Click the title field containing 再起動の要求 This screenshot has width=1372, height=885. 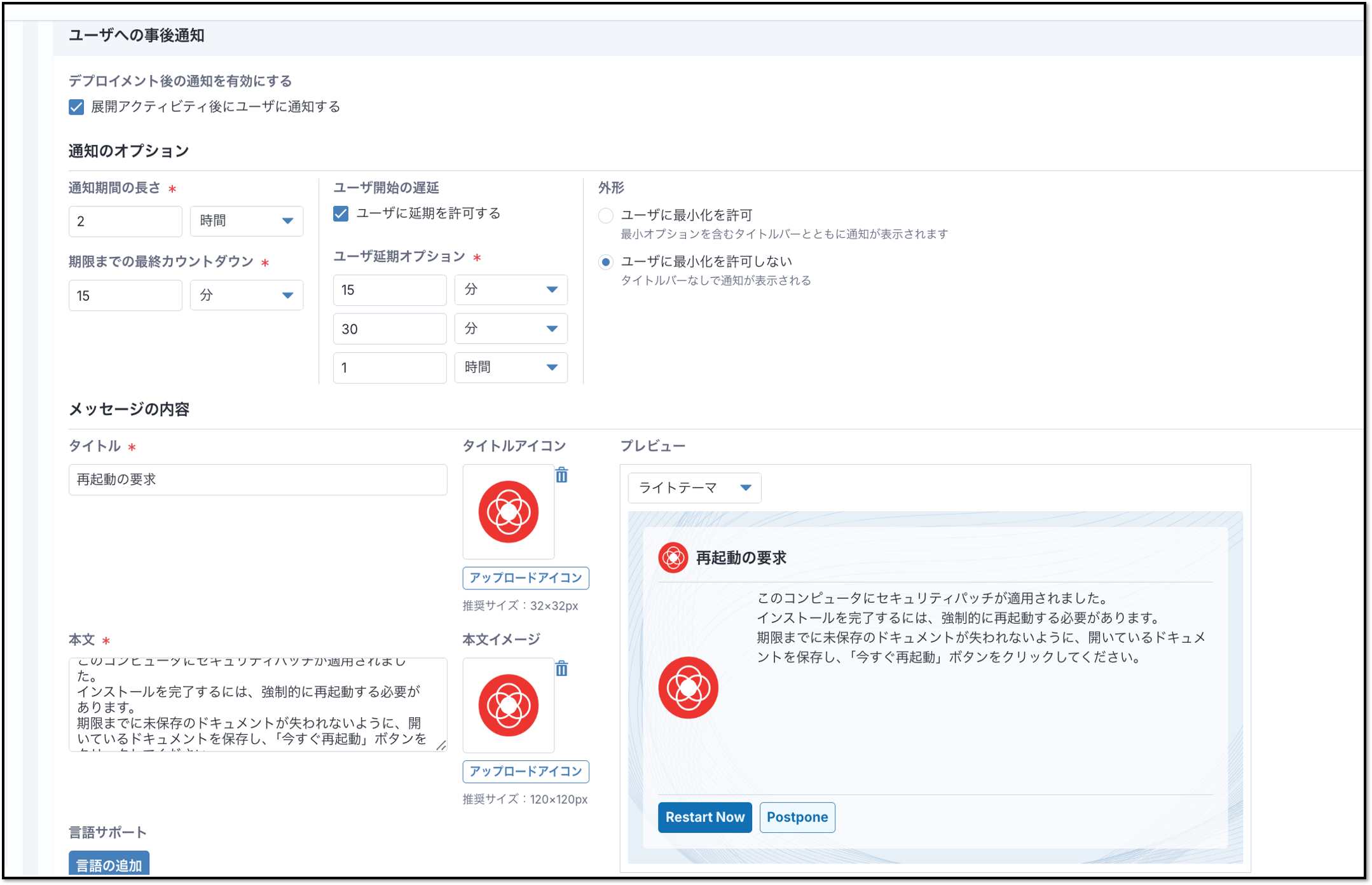click(257, 479)
